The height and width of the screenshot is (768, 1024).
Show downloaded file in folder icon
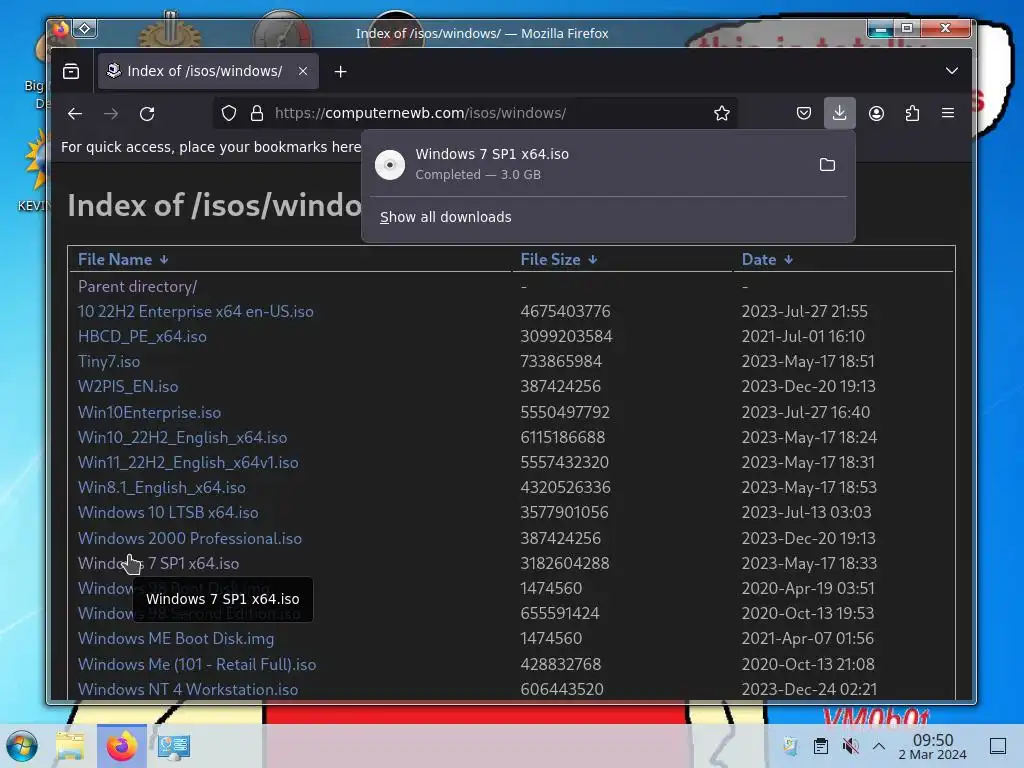click(x=827, y=165)
